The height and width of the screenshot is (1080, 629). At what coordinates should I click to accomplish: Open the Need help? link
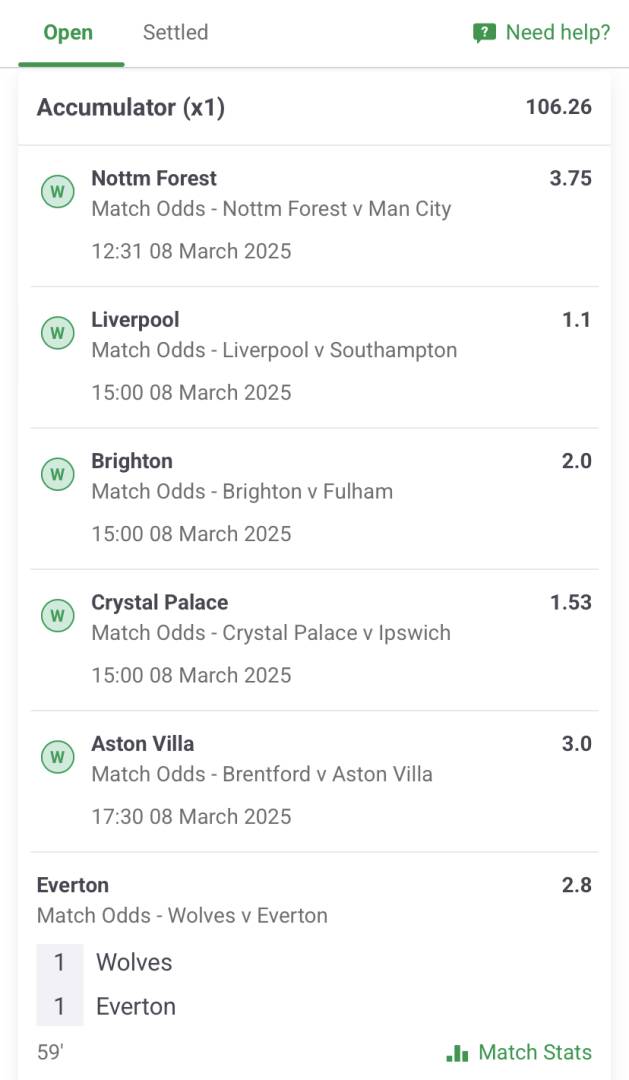coord(557,33)
